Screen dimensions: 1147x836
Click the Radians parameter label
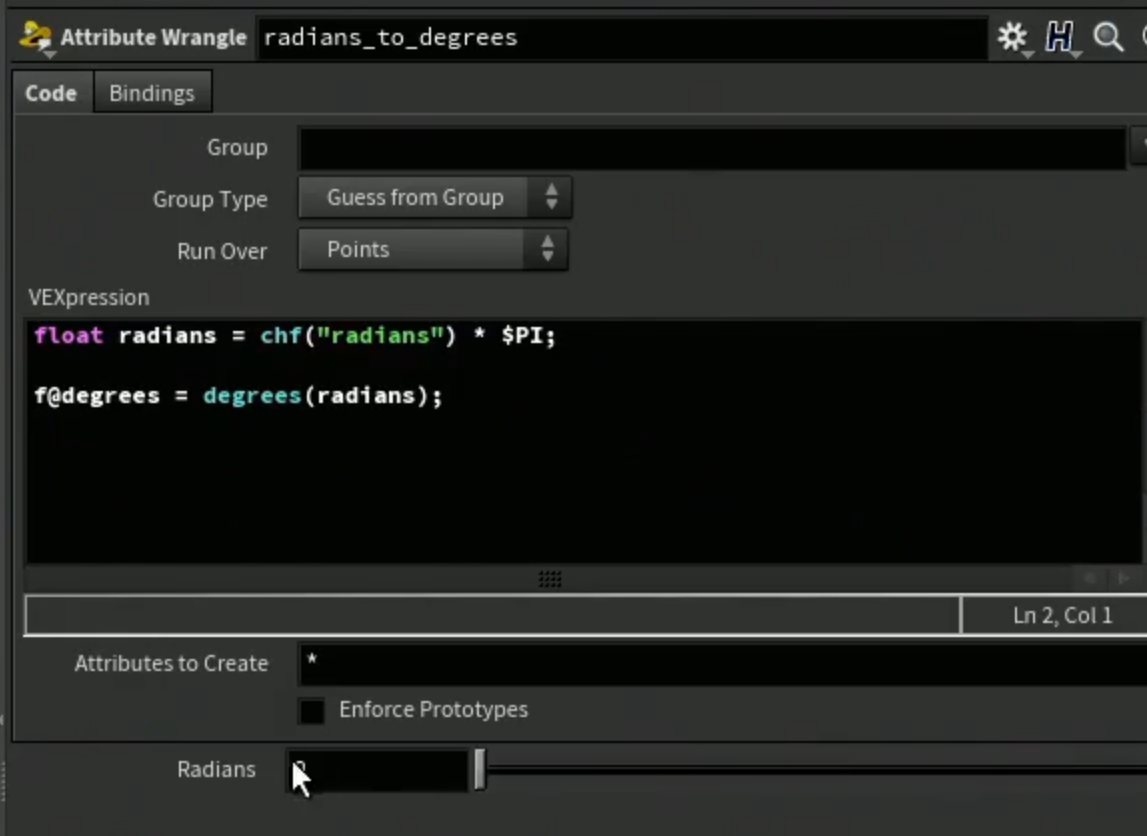coord(217,769)
